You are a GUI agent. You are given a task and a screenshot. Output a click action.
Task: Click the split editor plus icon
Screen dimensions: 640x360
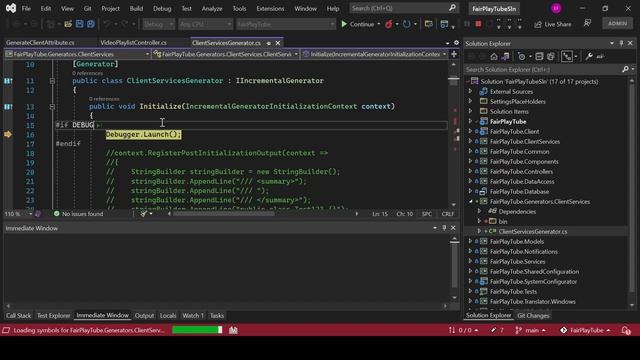(x=454, y=54)
